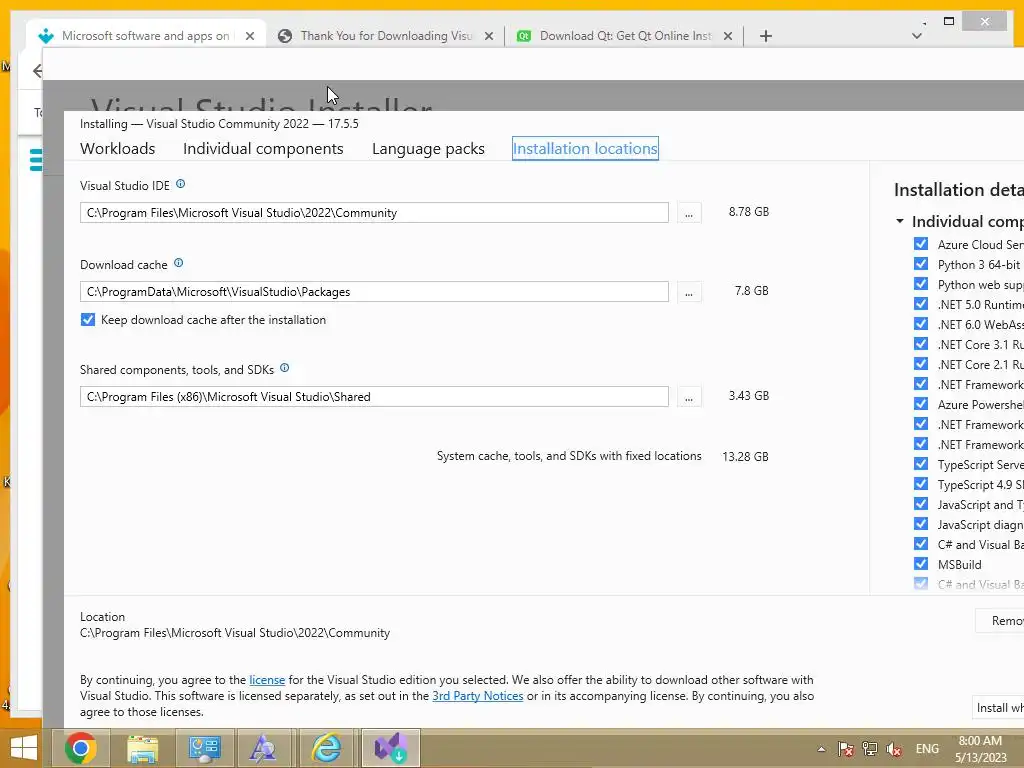Close the Thank You for Downloading tab
This screenshot has width=1024, height=768.
click(488, 36)
